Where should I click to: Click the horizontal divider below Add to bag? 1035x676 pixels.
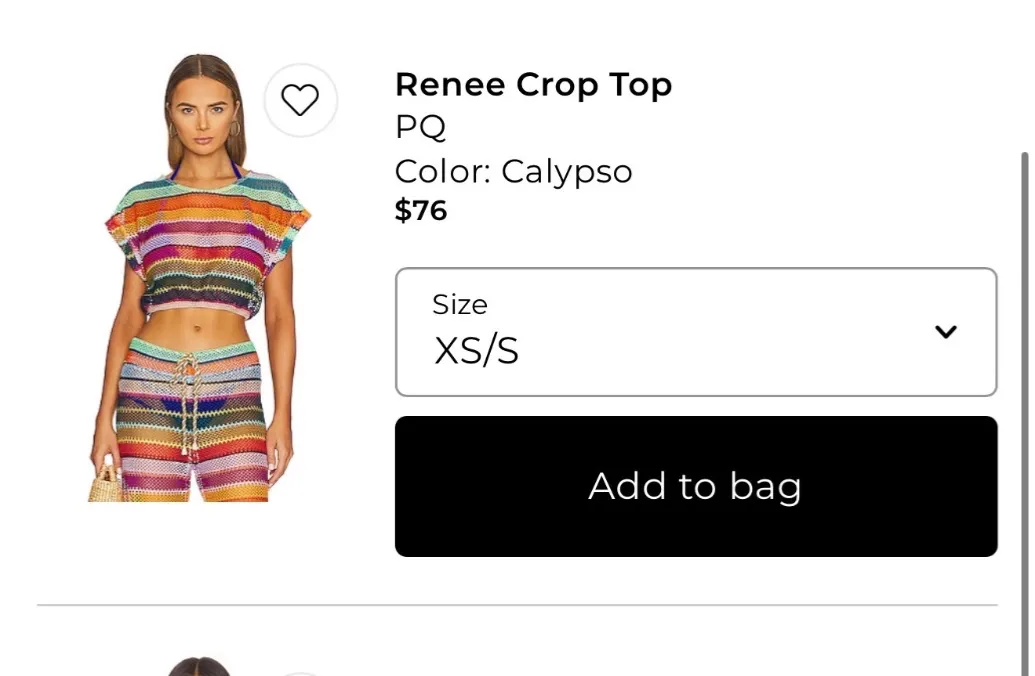pos(517,605)
